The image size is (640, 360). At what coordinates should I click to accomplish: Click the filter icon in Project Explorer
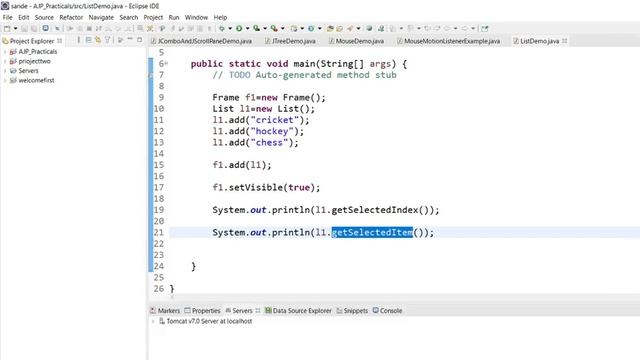[107, 40]
